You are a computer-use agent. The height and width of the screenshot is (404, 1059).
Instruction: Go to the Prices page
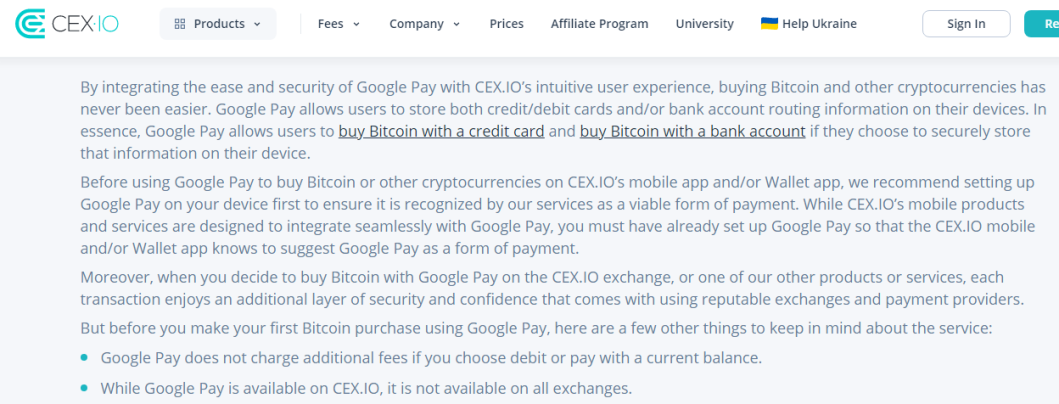(507, 24)
